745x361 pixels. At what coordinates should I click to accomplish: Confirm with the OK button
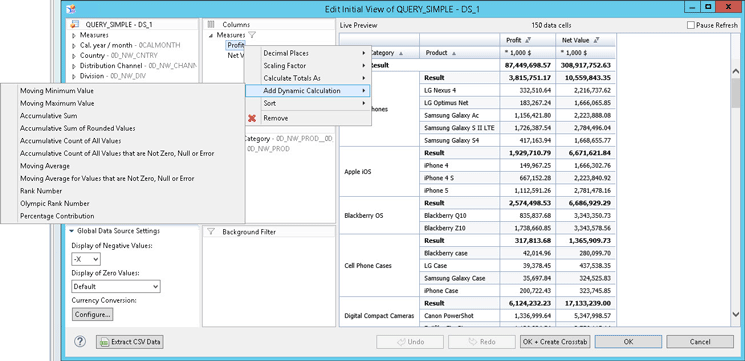[x=628, y=342]
